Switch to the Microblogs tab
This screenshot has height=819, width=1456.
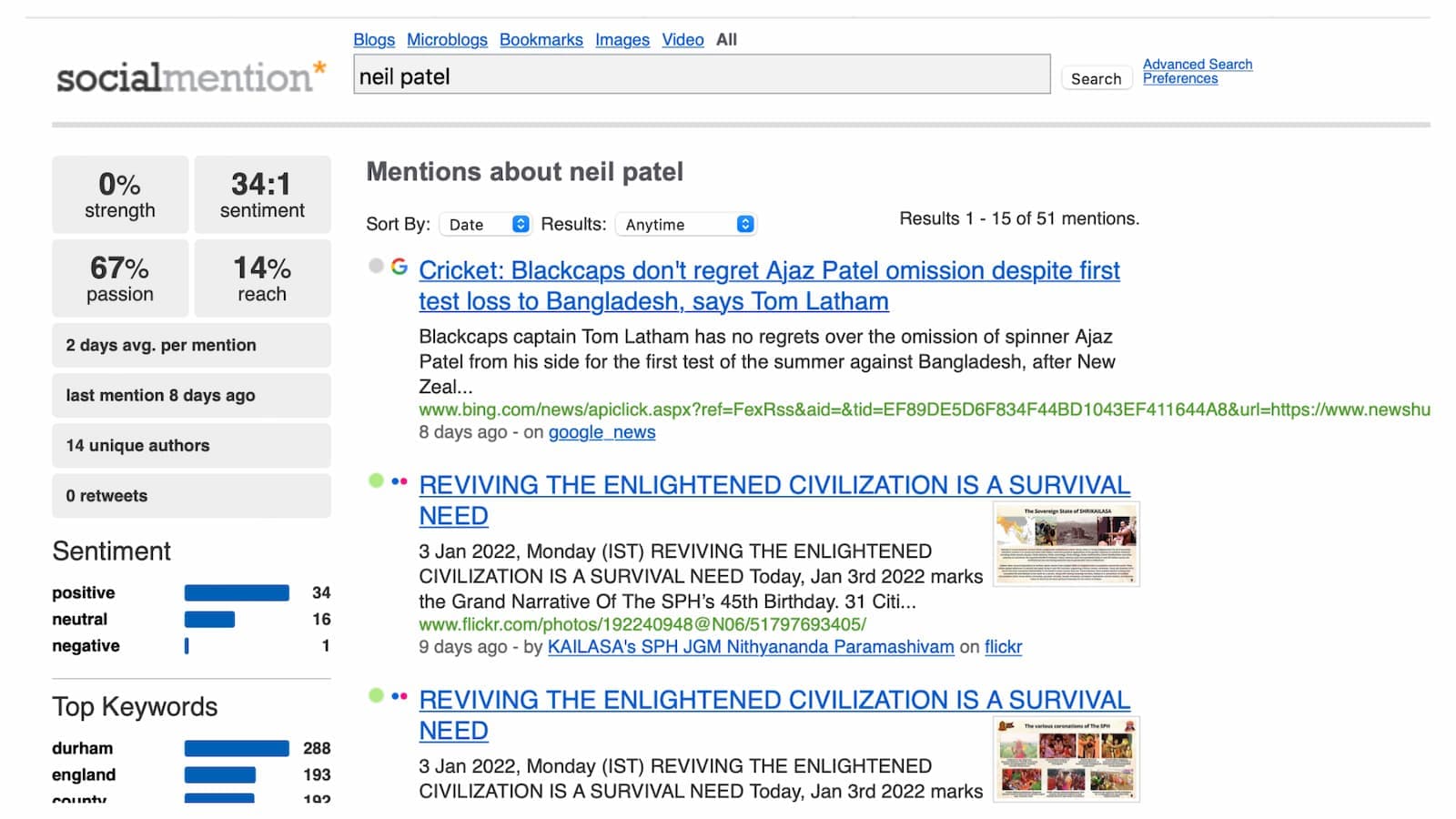point(447,39)
